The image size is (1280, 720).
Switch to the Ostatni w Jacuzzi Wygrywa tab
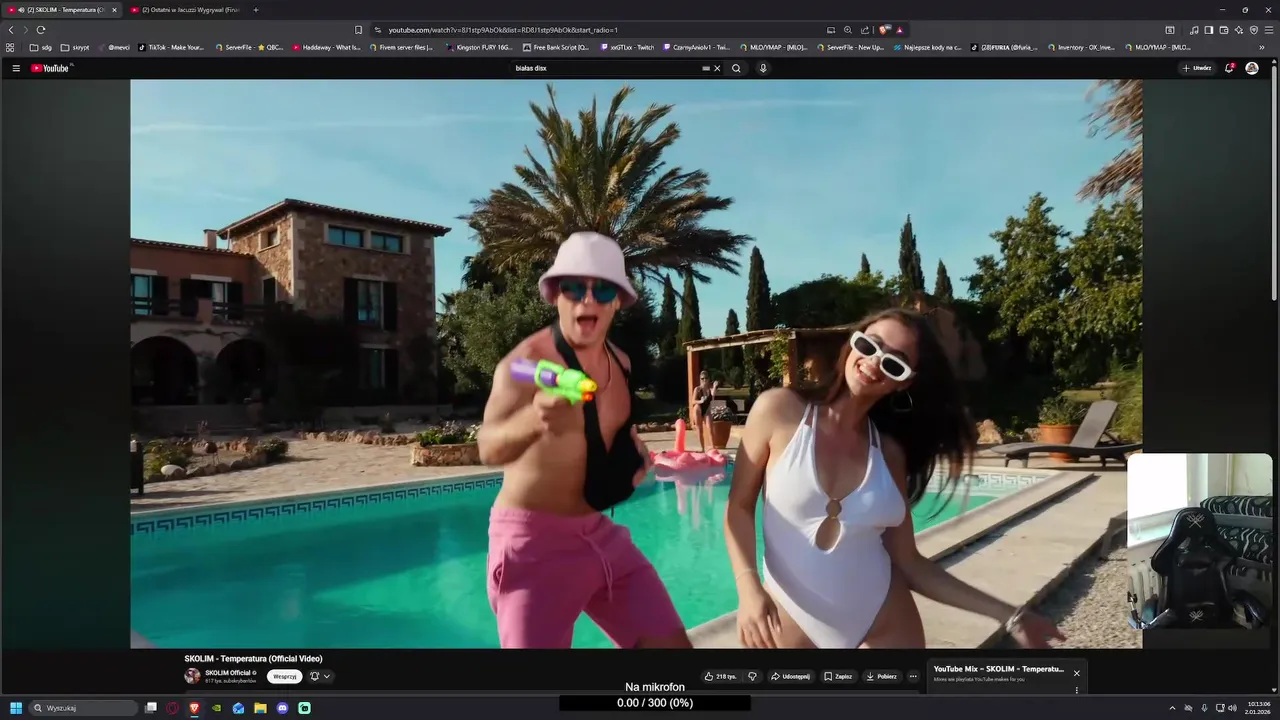[x=185, y=10]
